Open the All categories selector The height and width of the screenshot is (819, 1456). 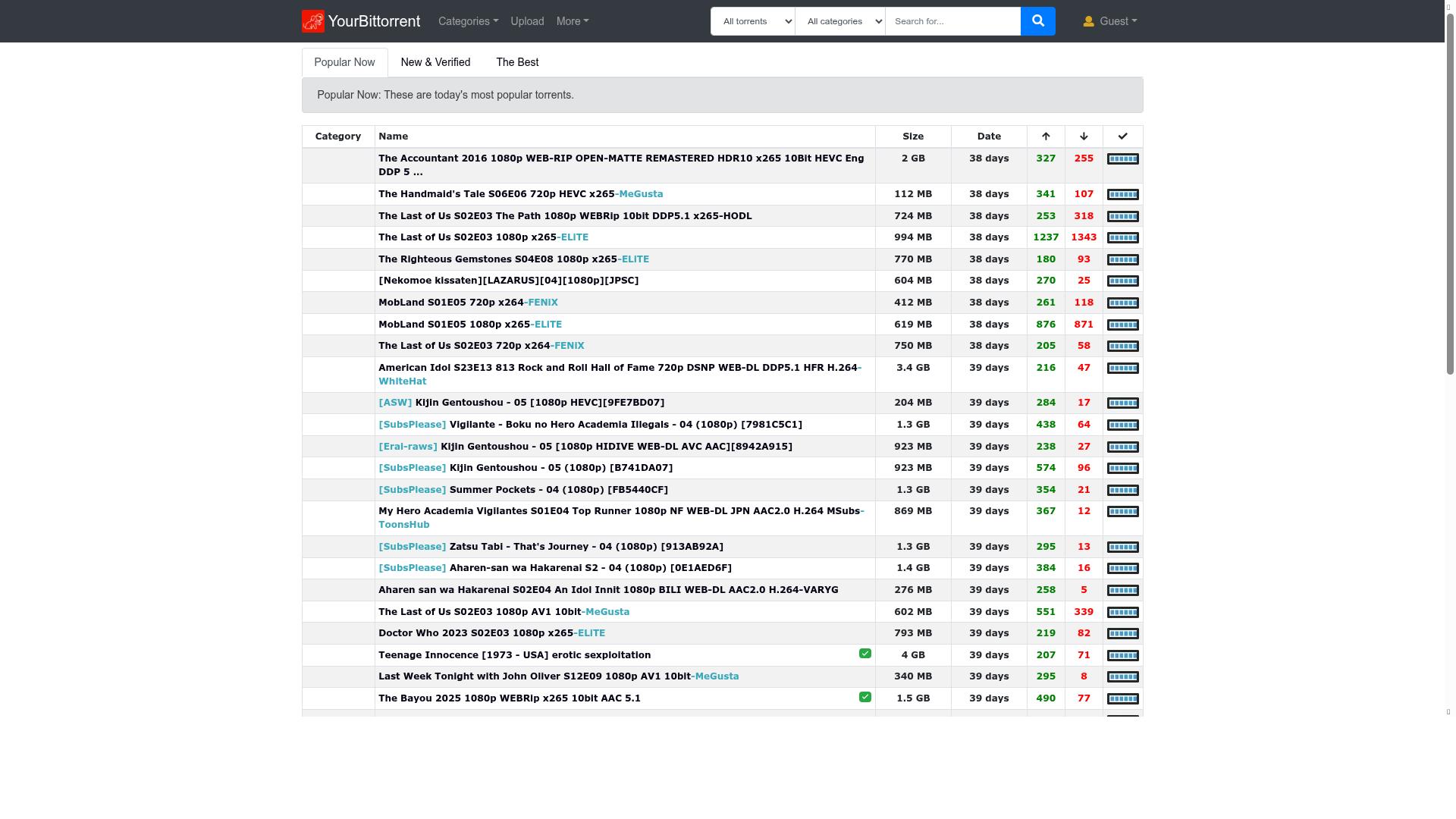pos(839,20)
